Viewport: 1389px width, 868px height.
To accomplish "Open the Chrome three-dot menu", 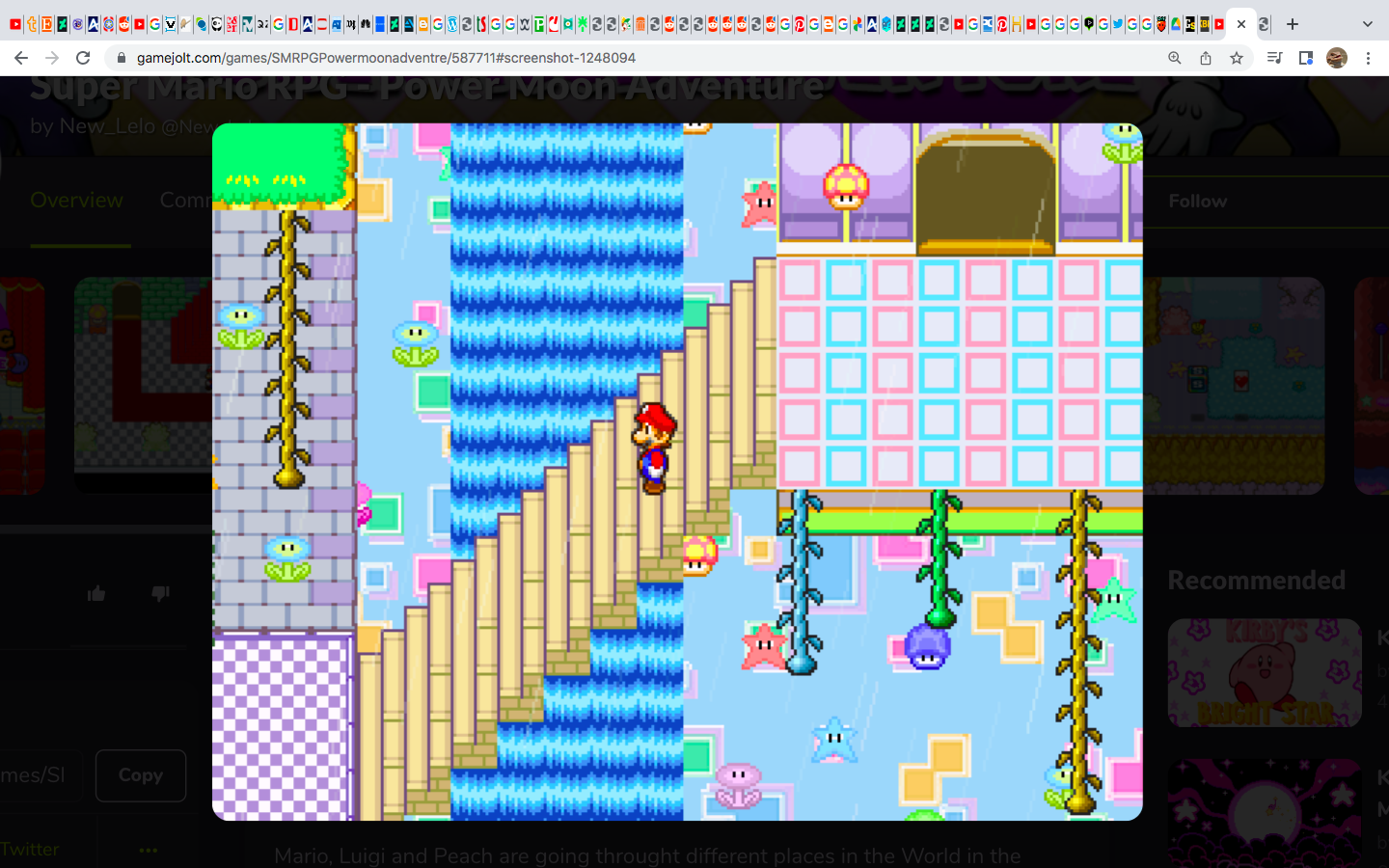I will coord(1368,58).
